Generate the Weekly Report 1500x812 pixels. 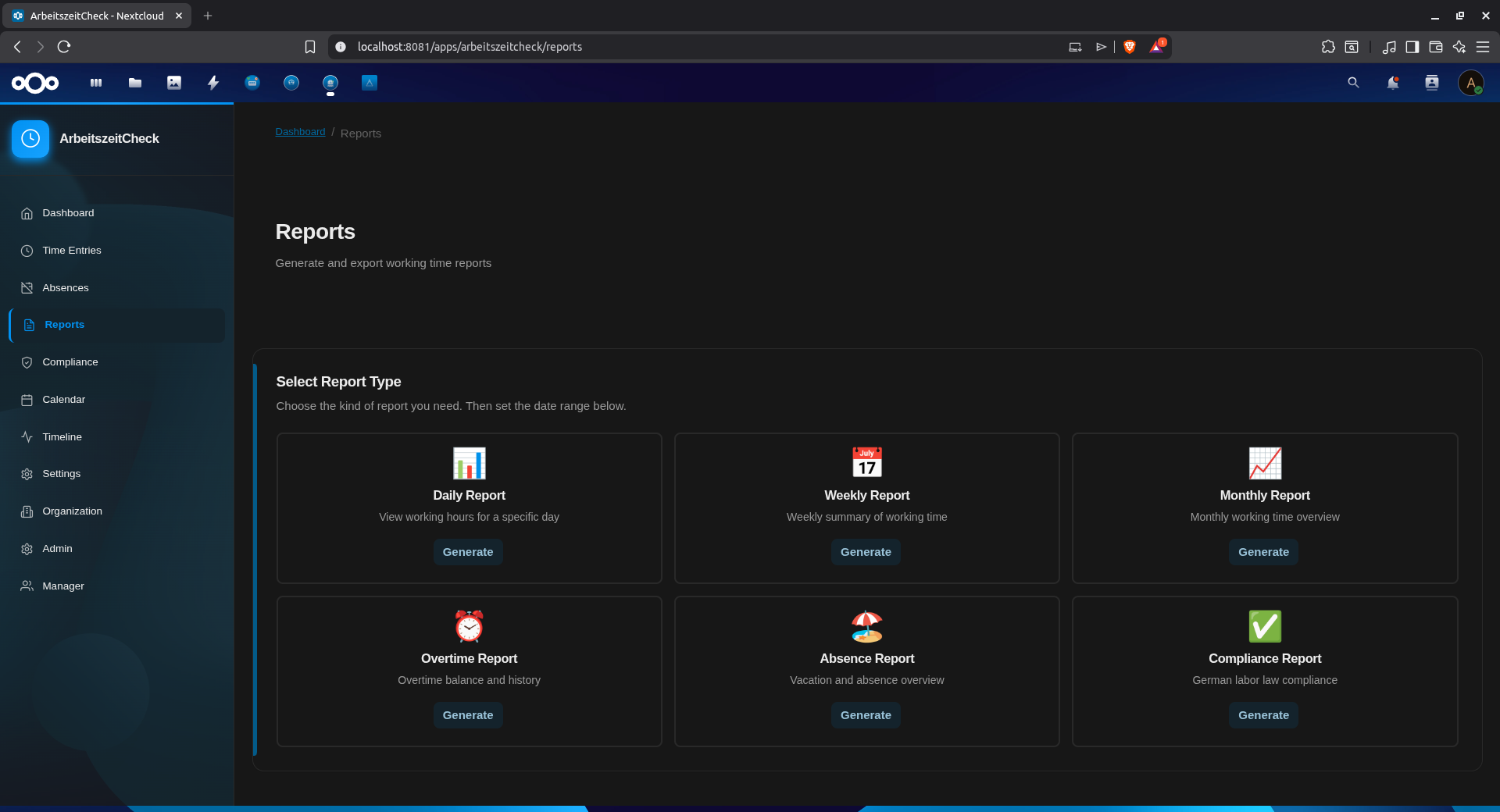tap(866, 552)
